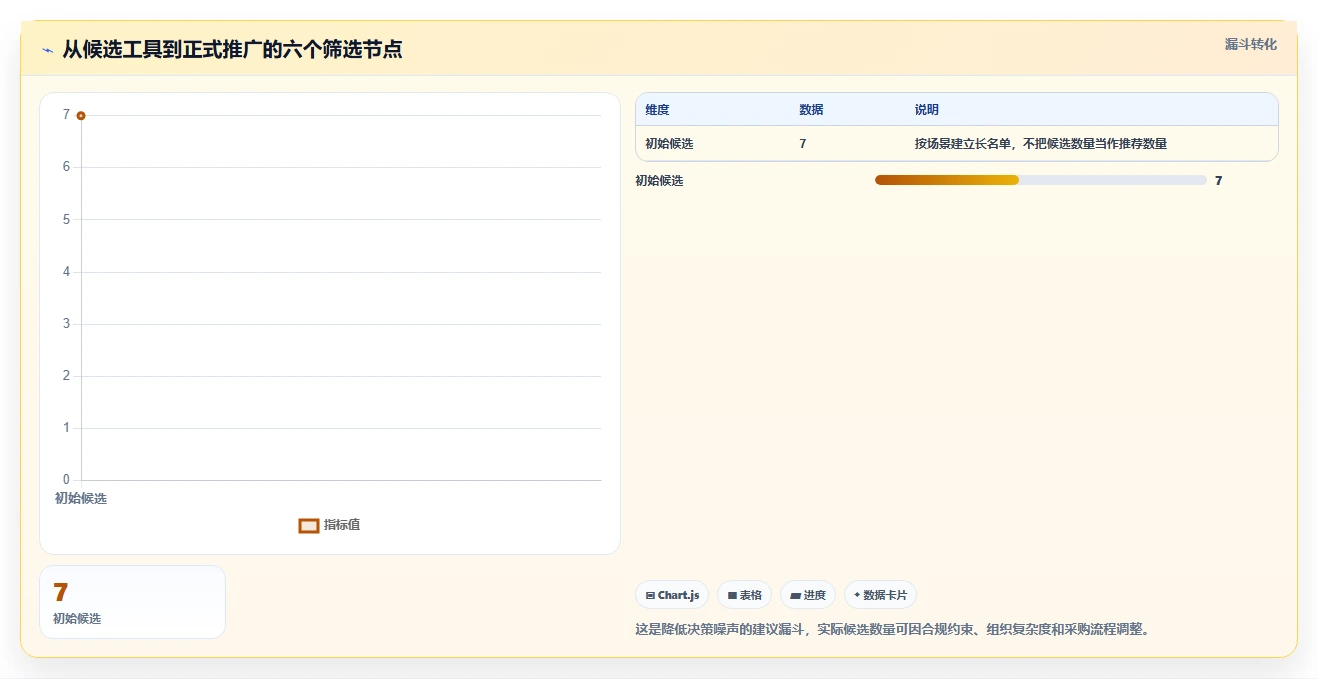The image size is (1318, 679).
Task: Toggle the 指标值 legend item in the chart
Action: coord(330,525)
